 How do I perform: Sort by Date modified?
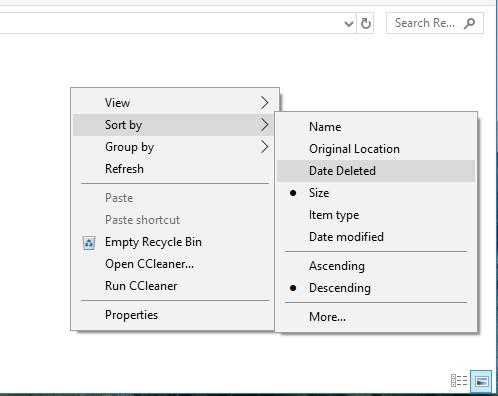pos(376,237)
